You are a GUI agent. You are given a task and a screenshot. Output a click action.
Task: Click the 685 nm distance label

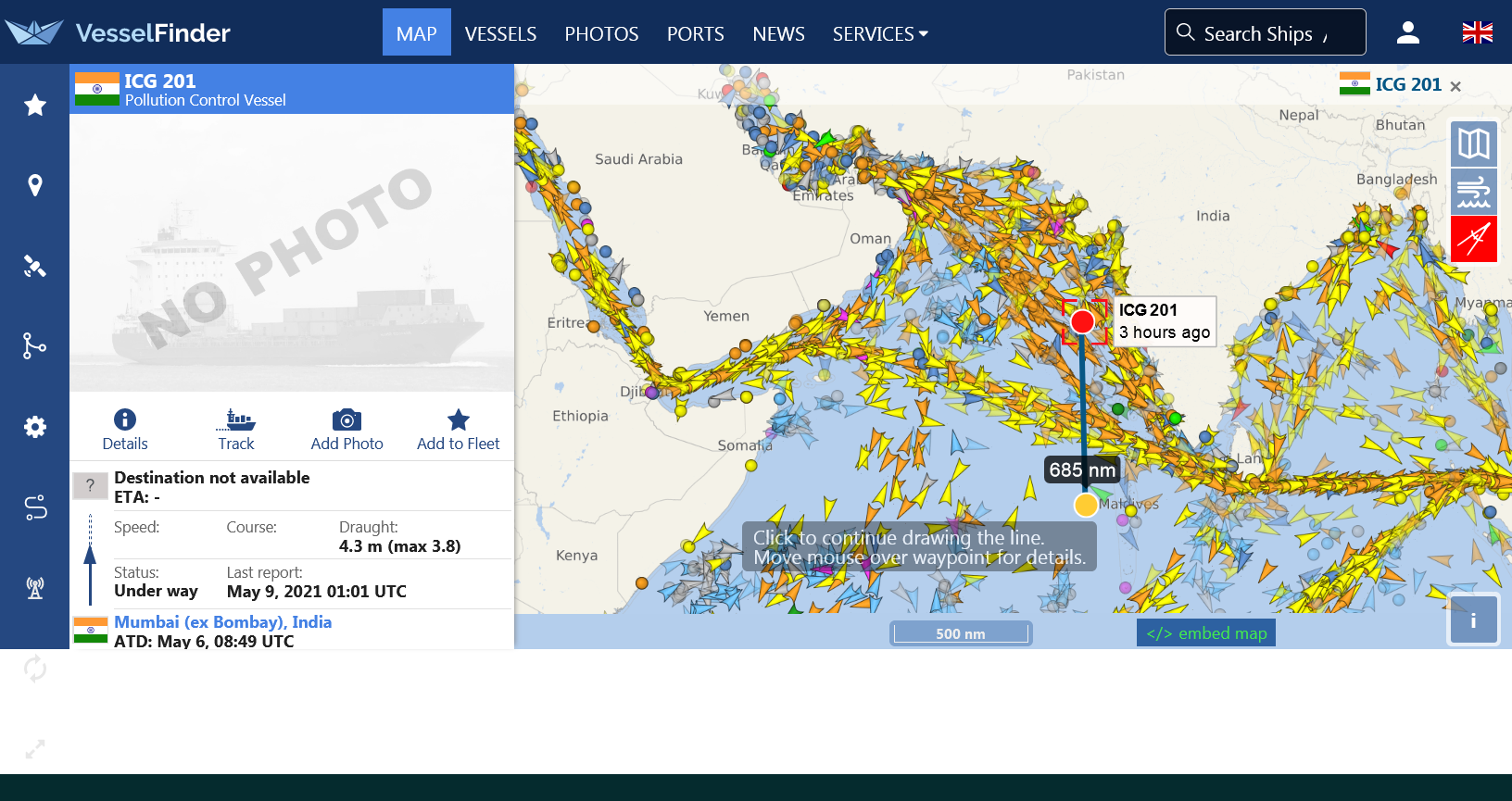click(1082, 470)
